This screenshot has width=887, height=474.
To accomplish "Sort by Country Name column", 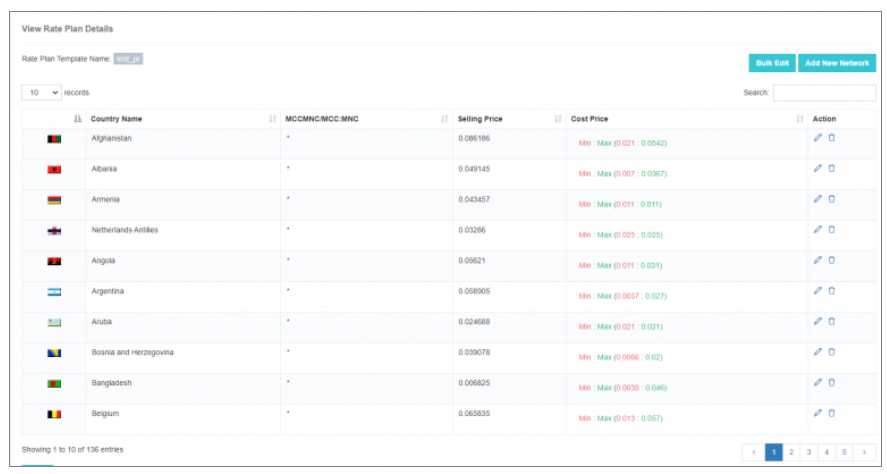I will pyautogui.click(x=116, y=119).
